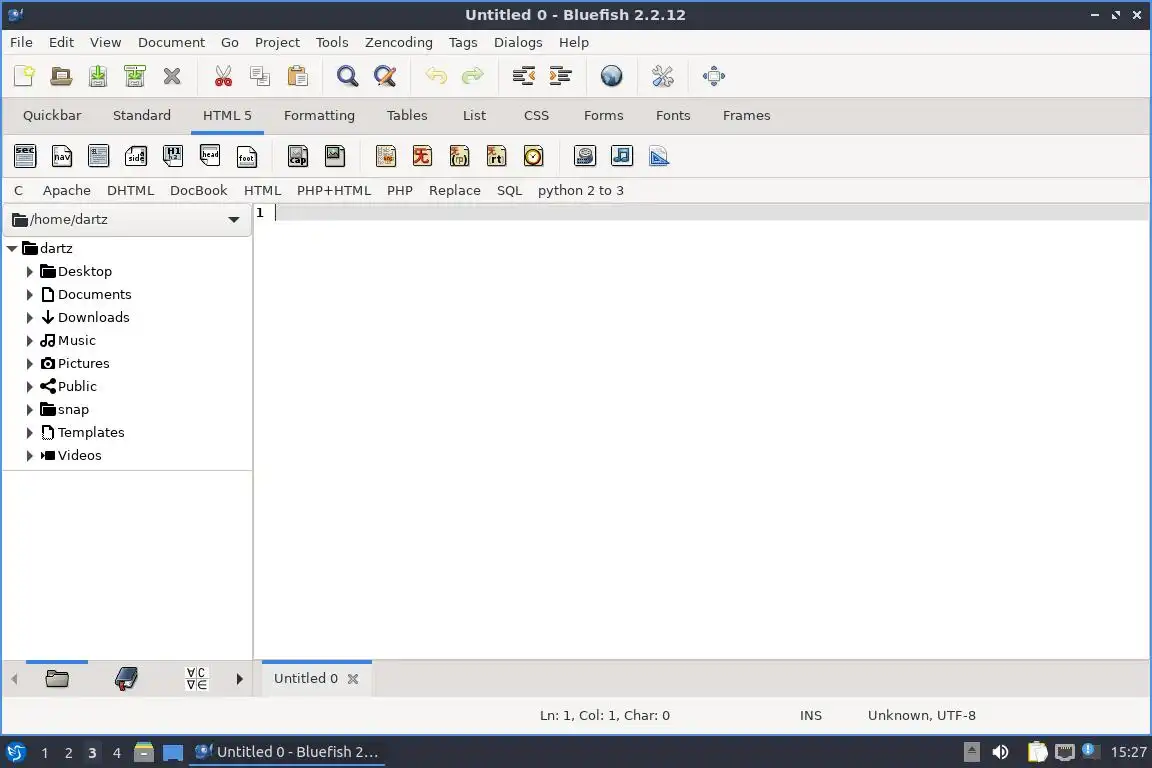Insert time tag clock icon
1152x768 pixels.
coord(533,156)
